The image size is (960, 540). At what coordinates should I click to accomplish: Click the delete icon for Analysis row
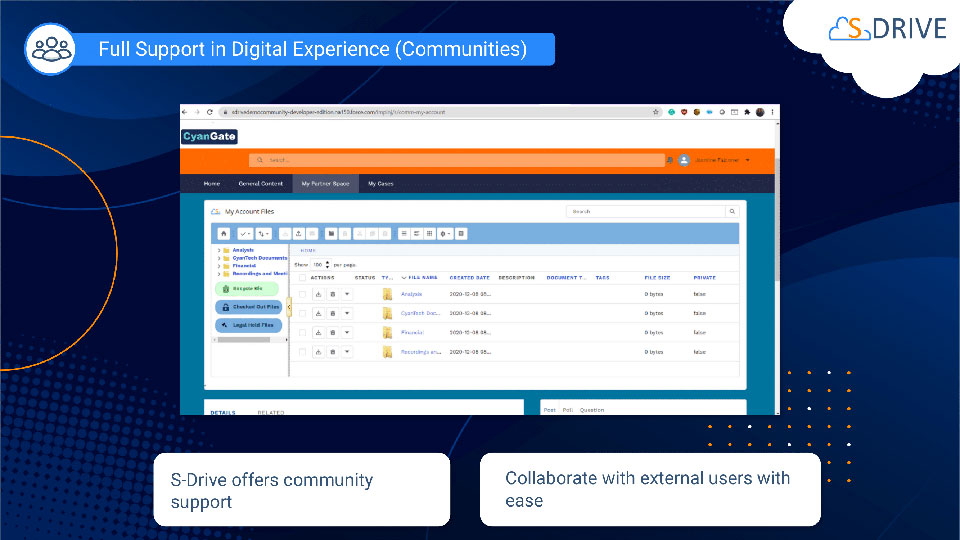point(332,294)
